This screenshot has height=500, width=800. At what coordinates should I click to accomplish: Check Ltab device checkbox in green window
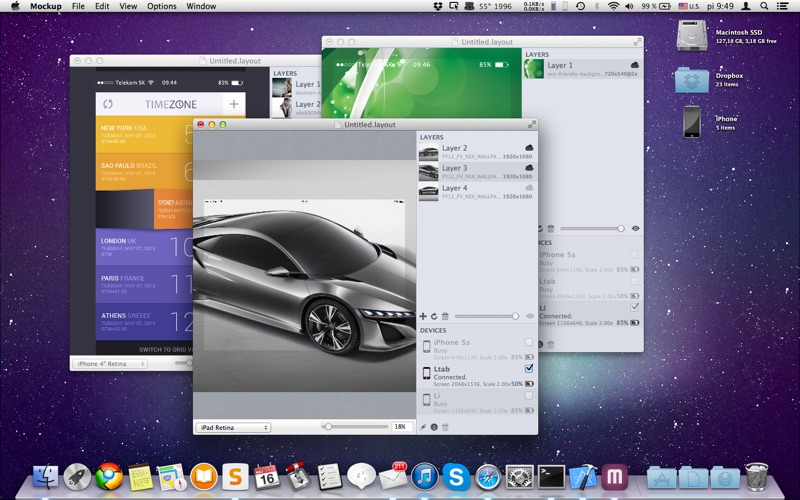[x=634, y=281]
